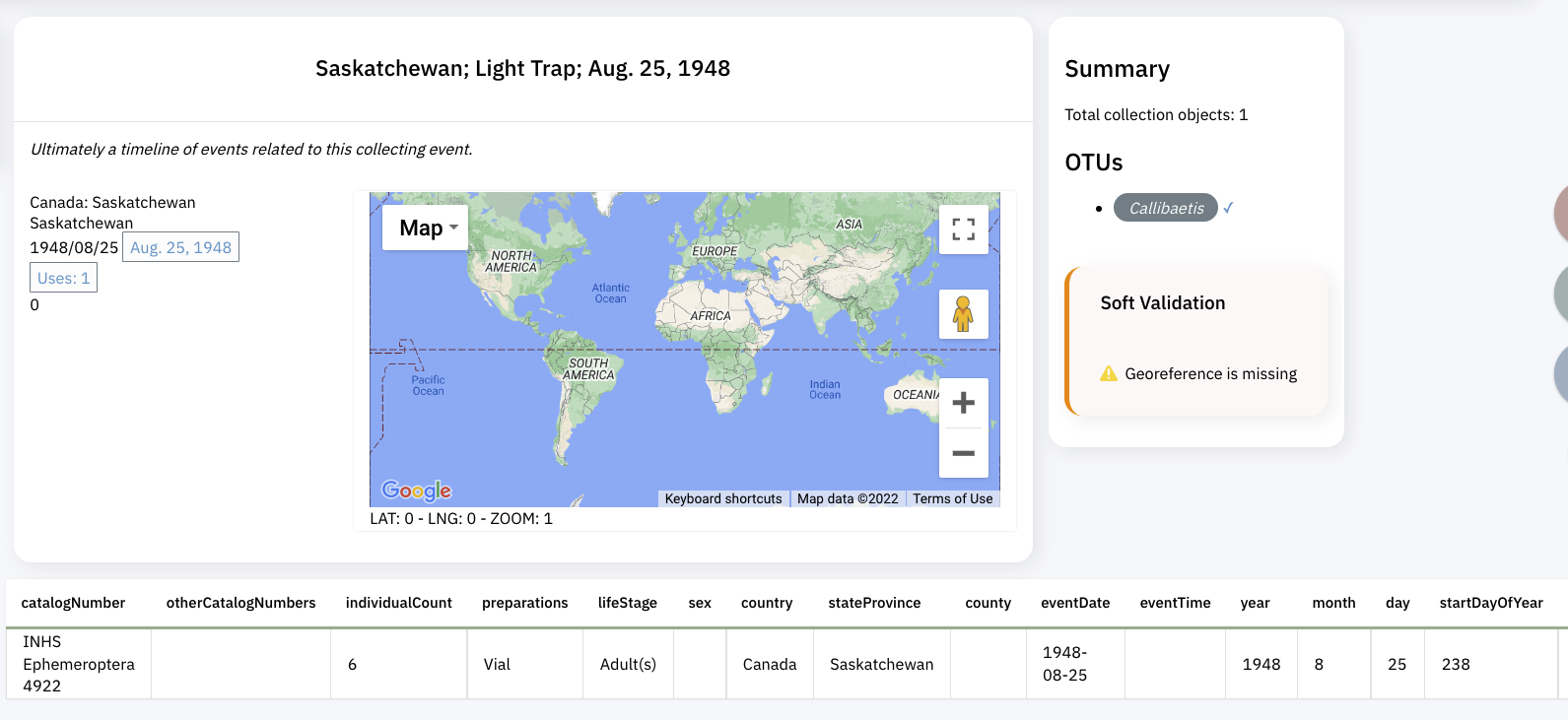1568x720 pixels.
Task: Click the eventDate column header
Action: (1075, 603)
